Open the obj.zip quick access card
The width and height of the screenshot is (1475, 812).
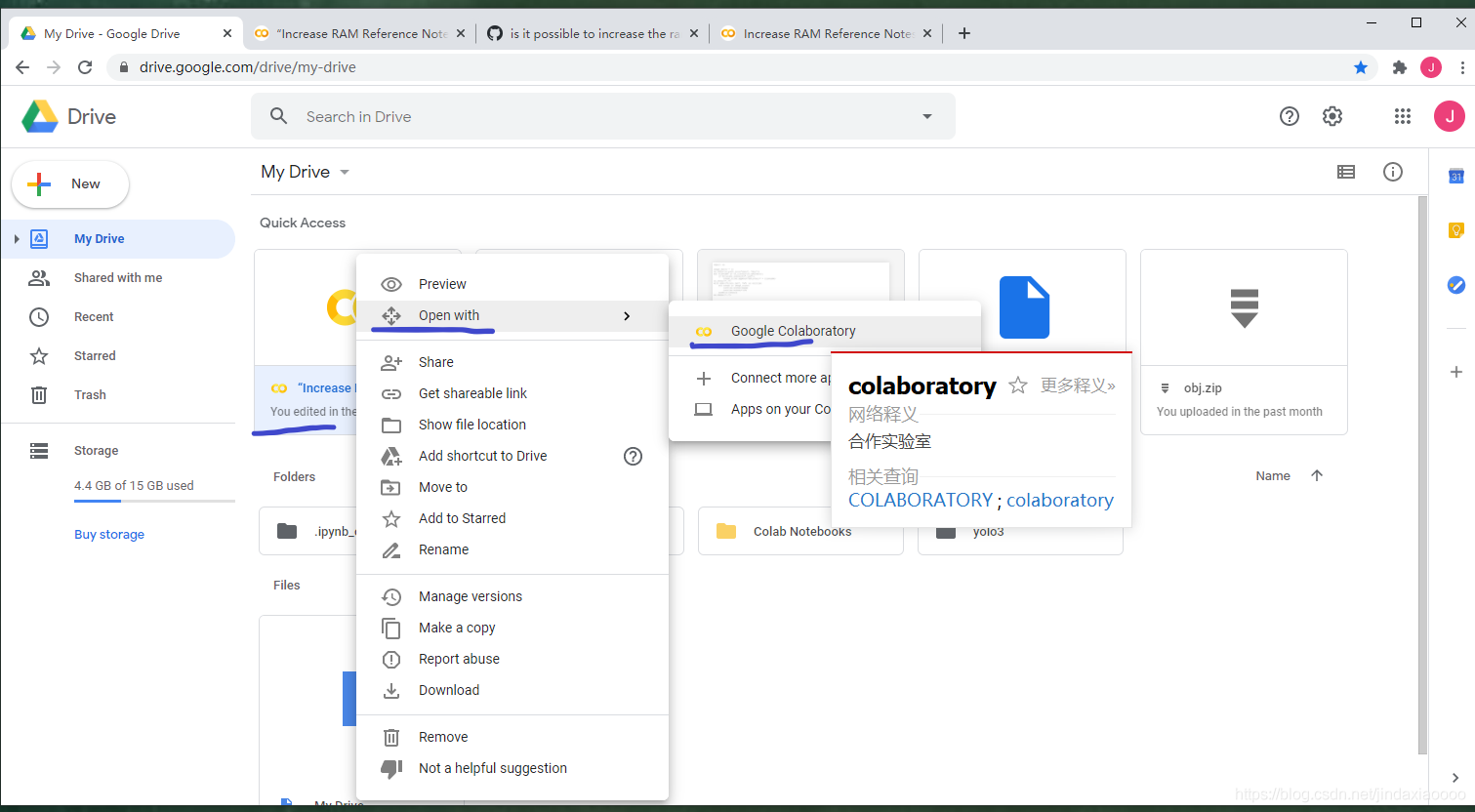(1244, 342)
